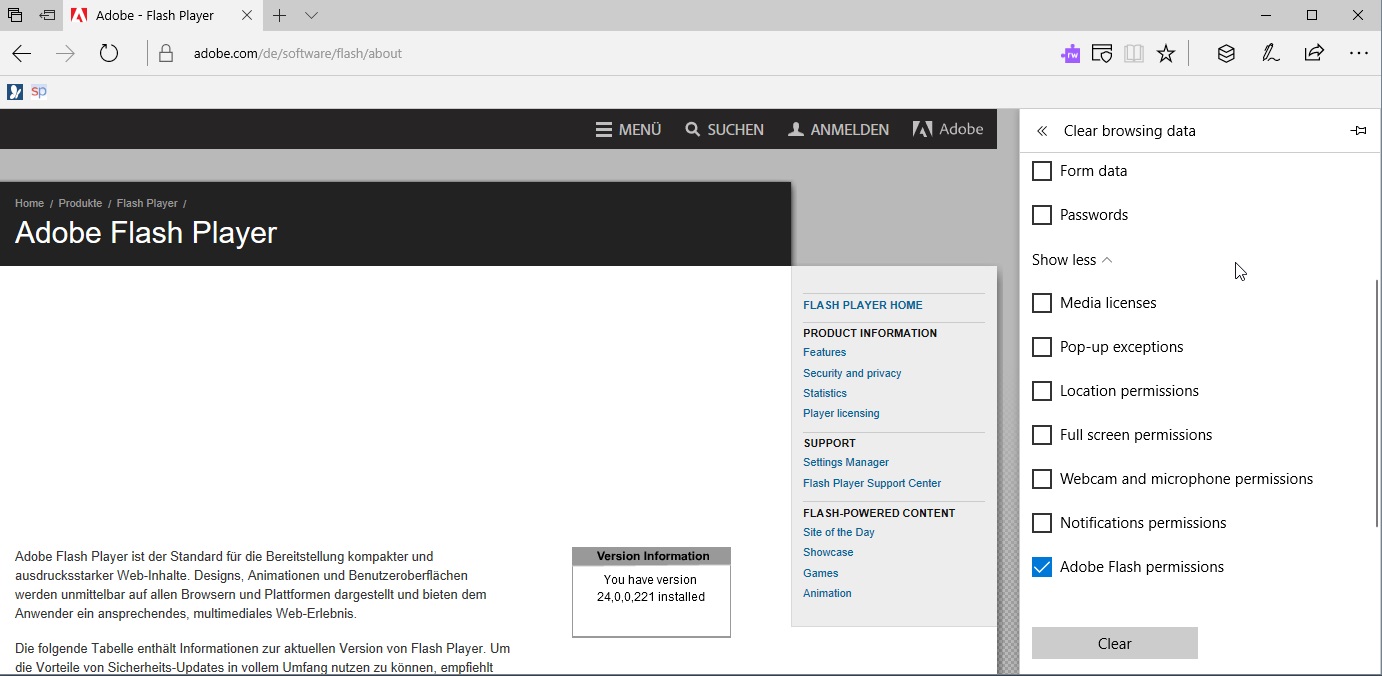Open Animation link

(x=827, y=593)
